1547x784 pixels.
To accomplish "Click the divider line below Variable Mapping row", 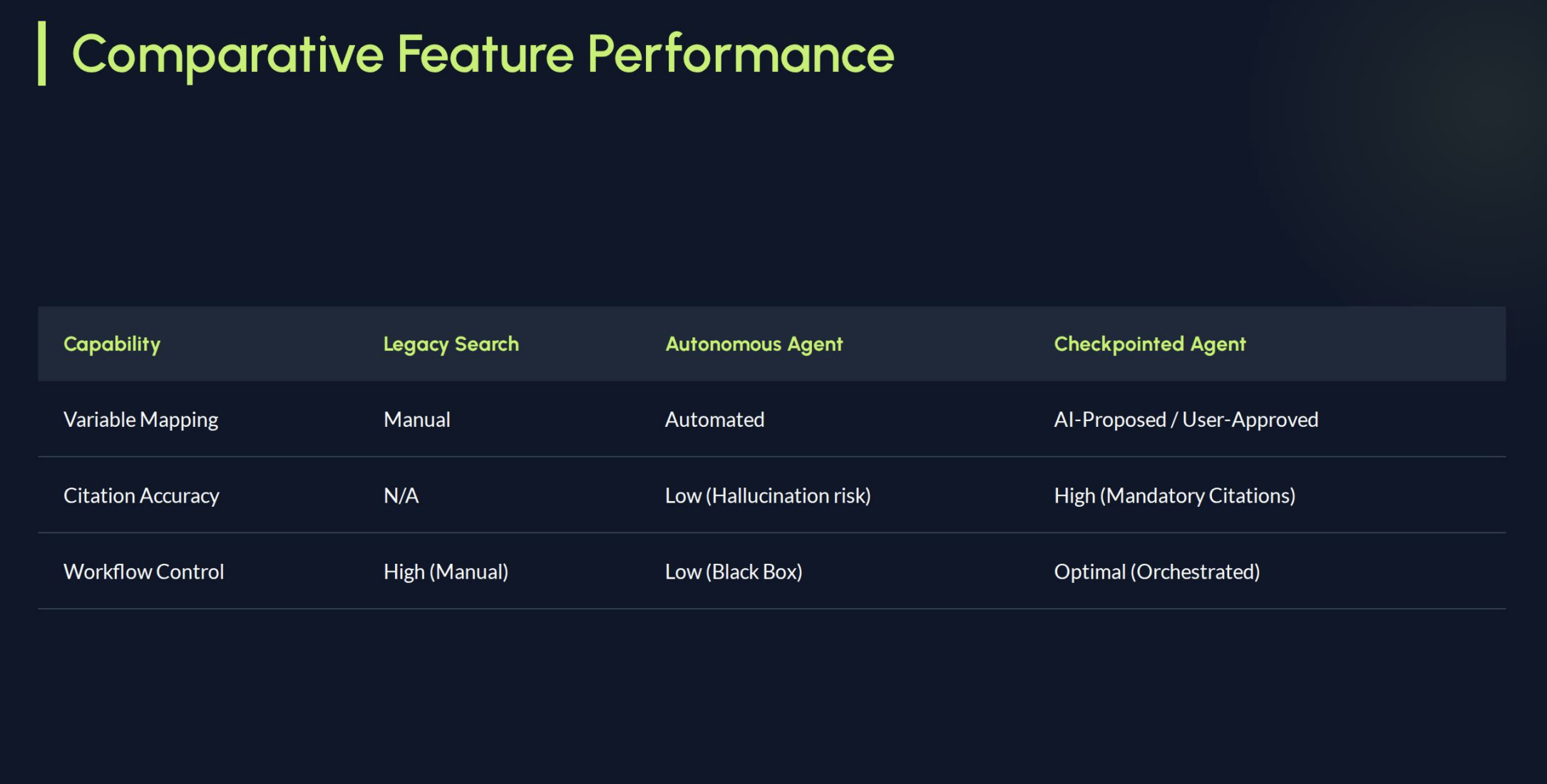I will [771, 457].
